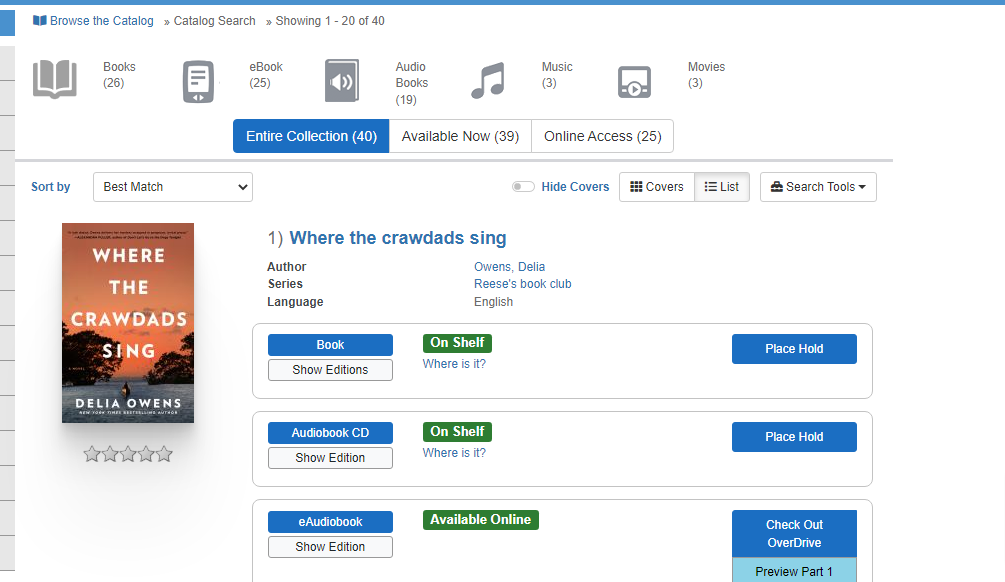The image size is (1005, 582).
Task: Filter by the Music note icon
Action: [x=487, y=81]
